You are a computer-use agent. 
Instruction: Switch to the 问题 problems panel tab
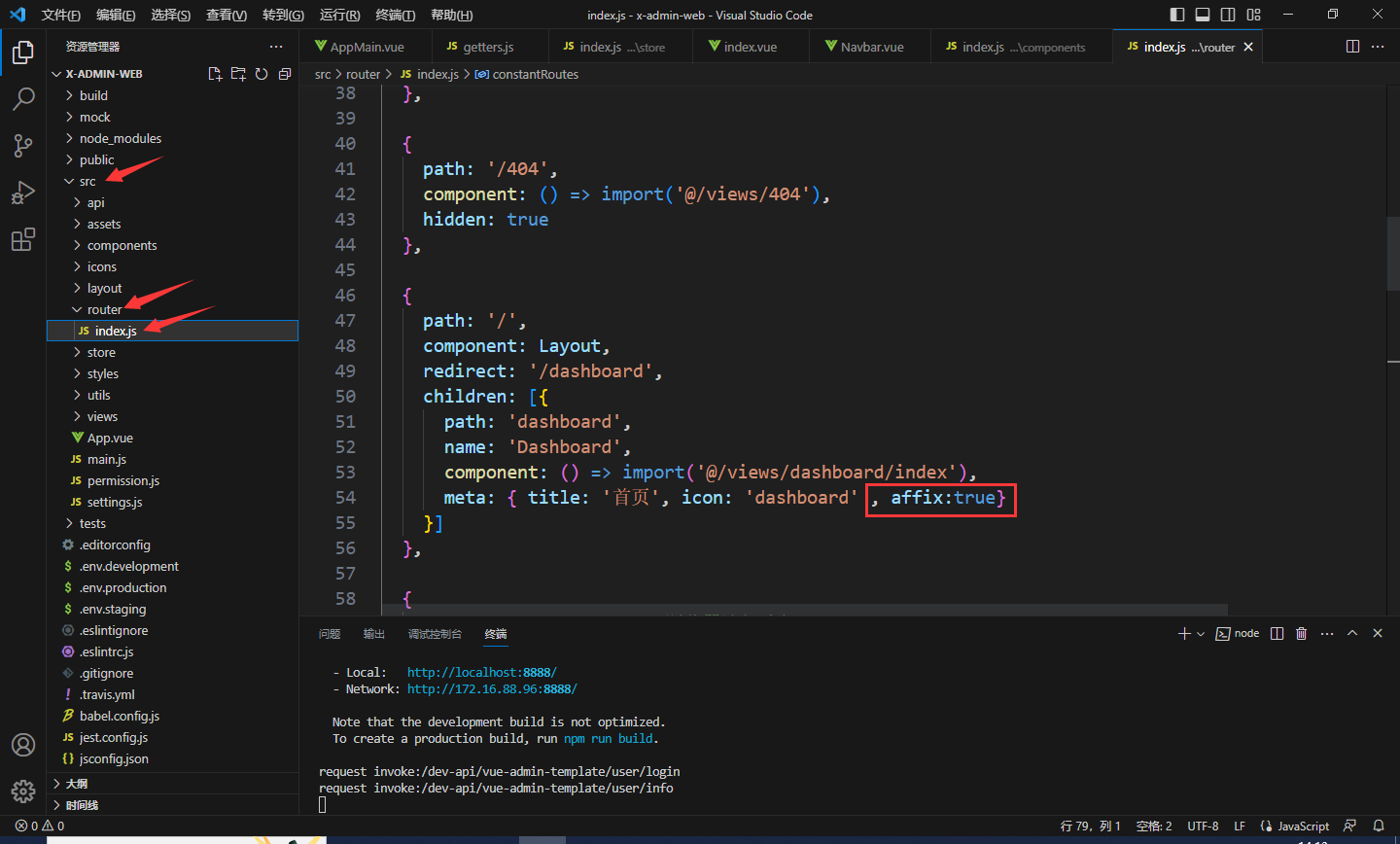330,634
